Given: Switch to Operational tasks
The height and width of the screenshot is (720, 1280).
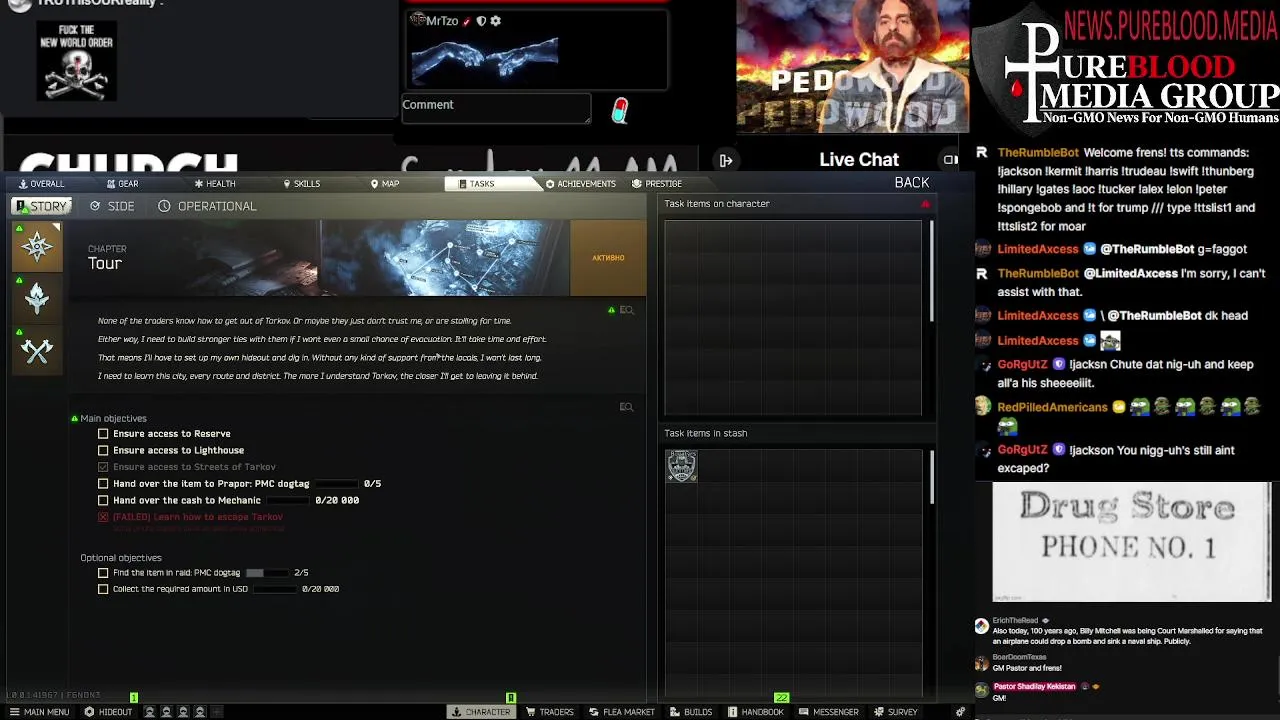Looking at the screenshot, I should pos(207,206).
